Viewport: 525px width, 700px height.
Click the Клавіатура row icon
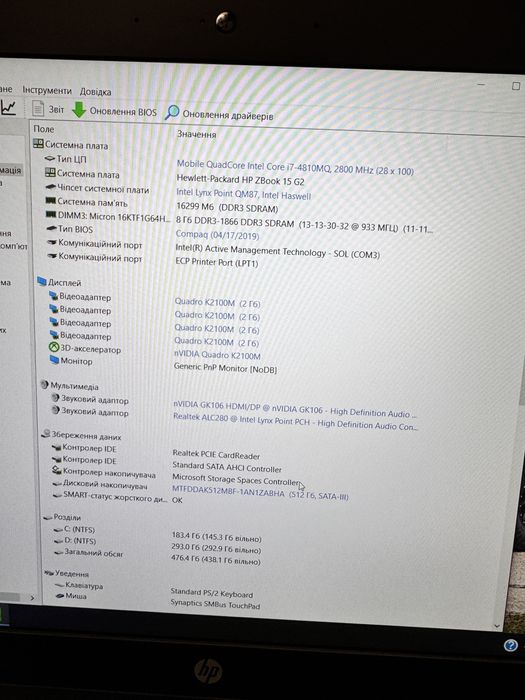click(59, 585)
